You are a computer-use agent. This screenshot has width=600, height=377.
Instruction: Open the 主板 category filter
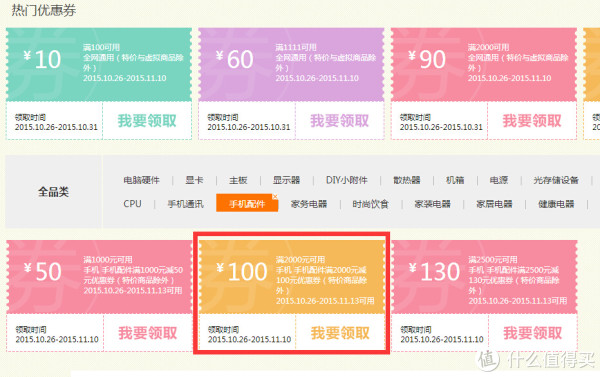tap(238, 180)
